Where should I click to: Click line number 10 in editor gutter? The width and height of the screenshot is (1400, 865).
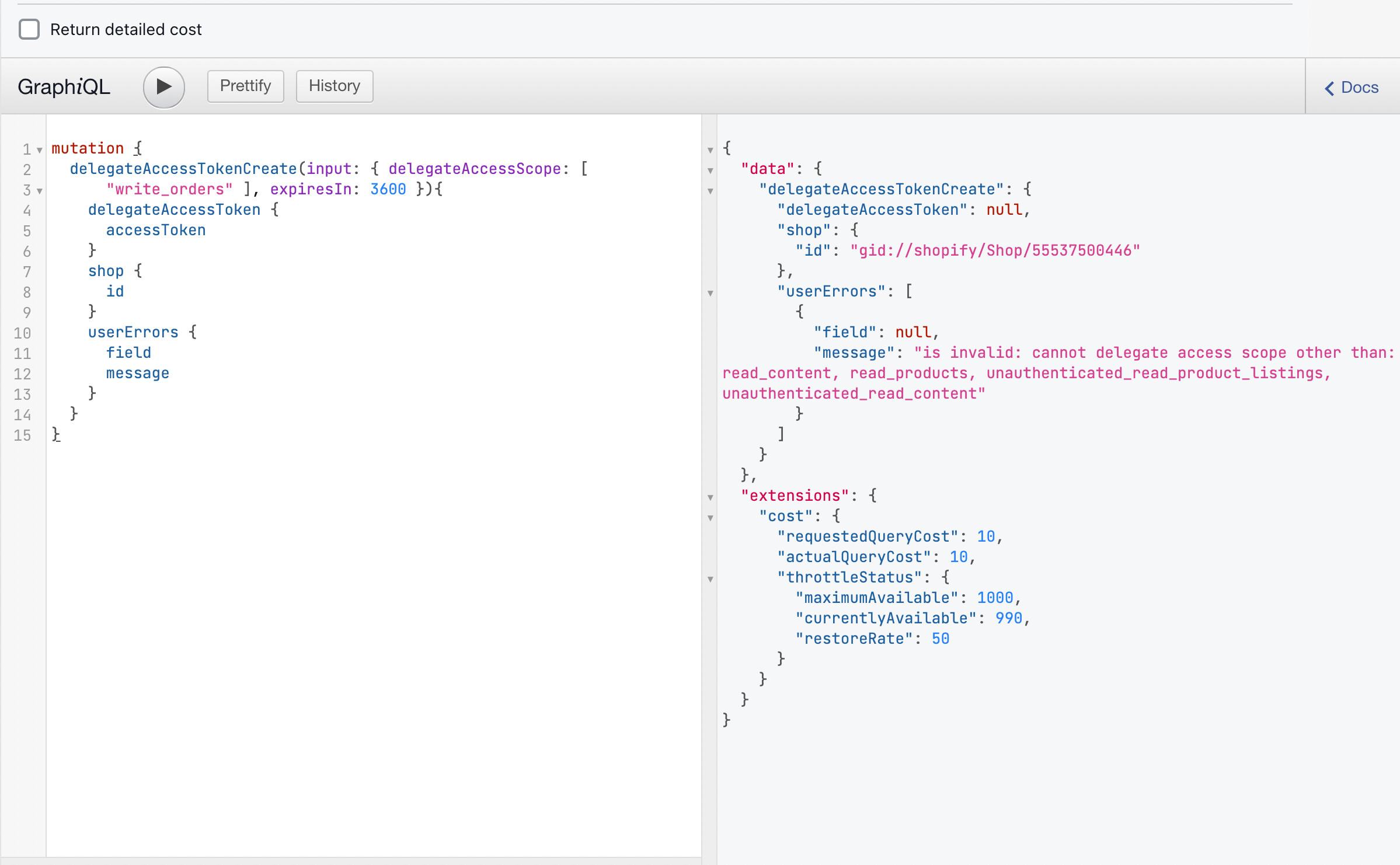[22, 333]
